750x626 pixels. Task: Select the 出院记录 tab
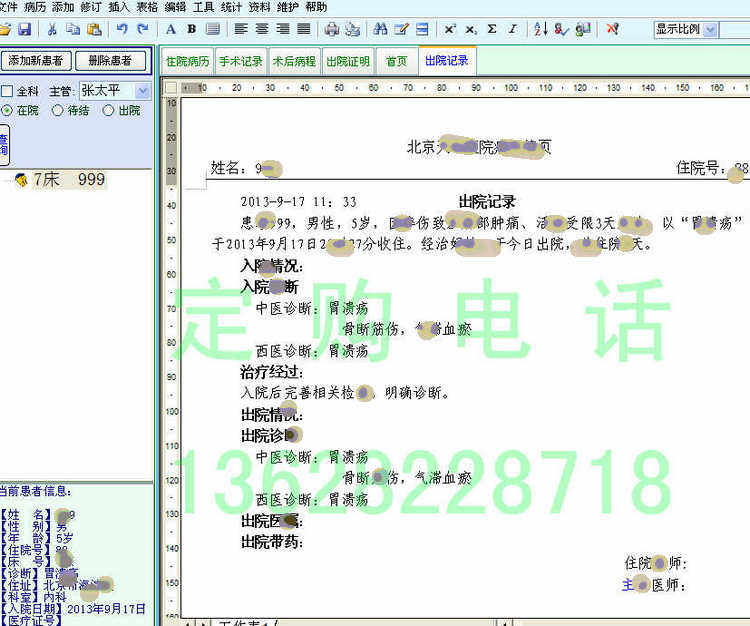tap(447, 60)
